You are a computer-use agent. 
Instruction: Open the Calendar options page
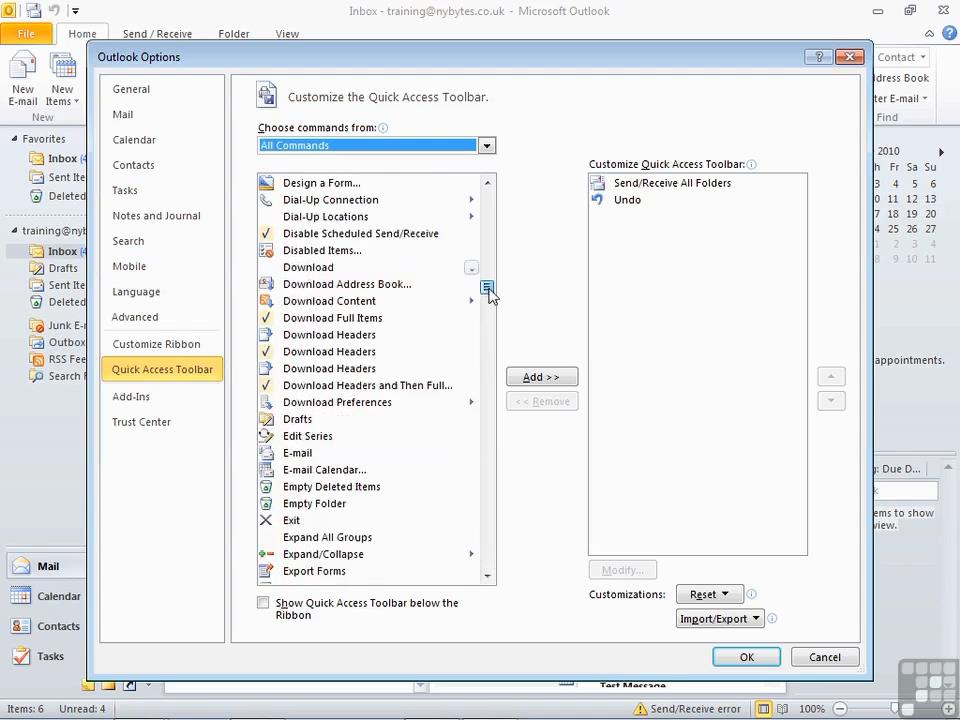pyautogui.click(x=134, y=140)
